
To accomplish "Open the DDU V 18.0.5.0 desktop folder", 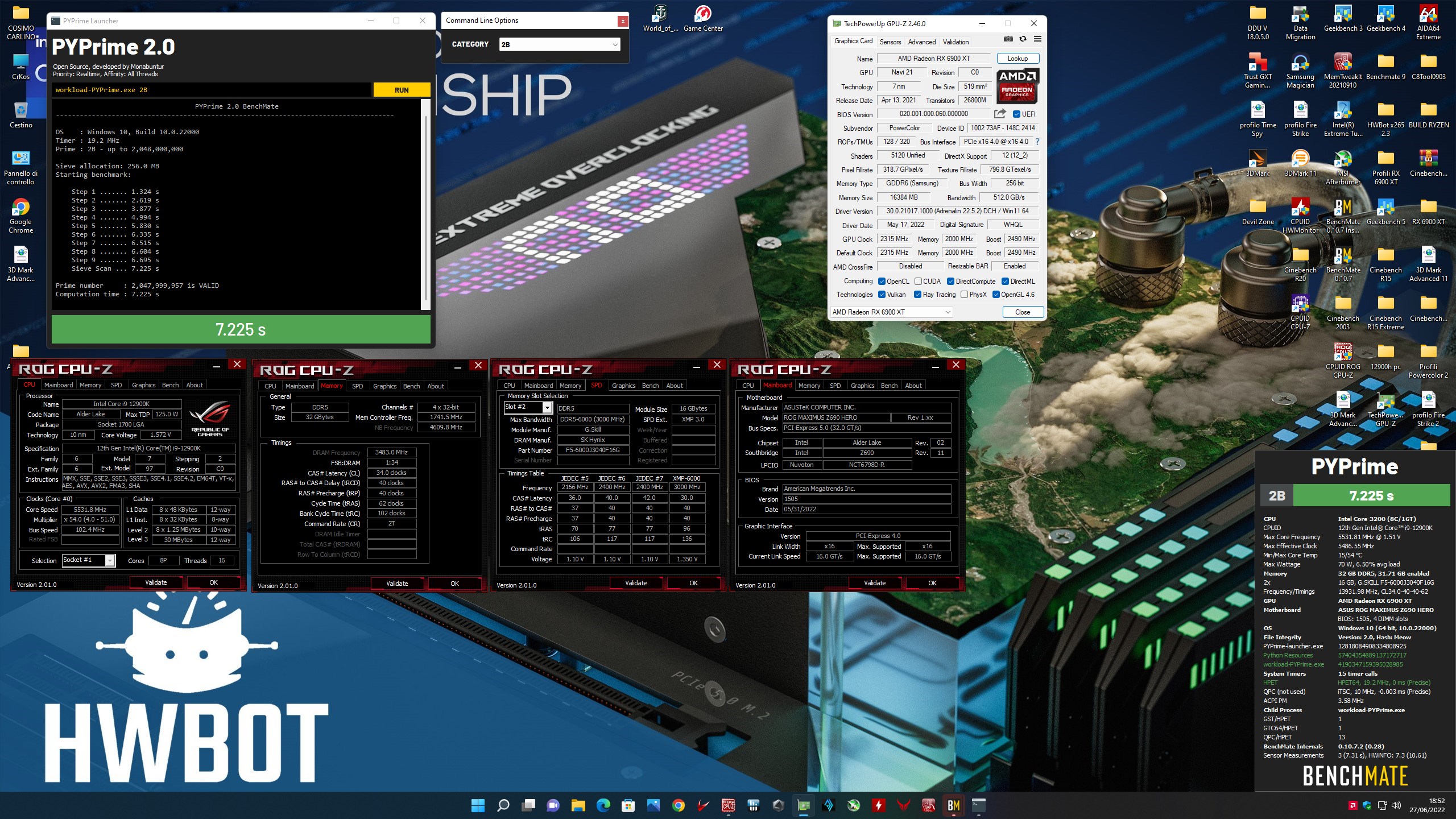I will (1258, 22).
